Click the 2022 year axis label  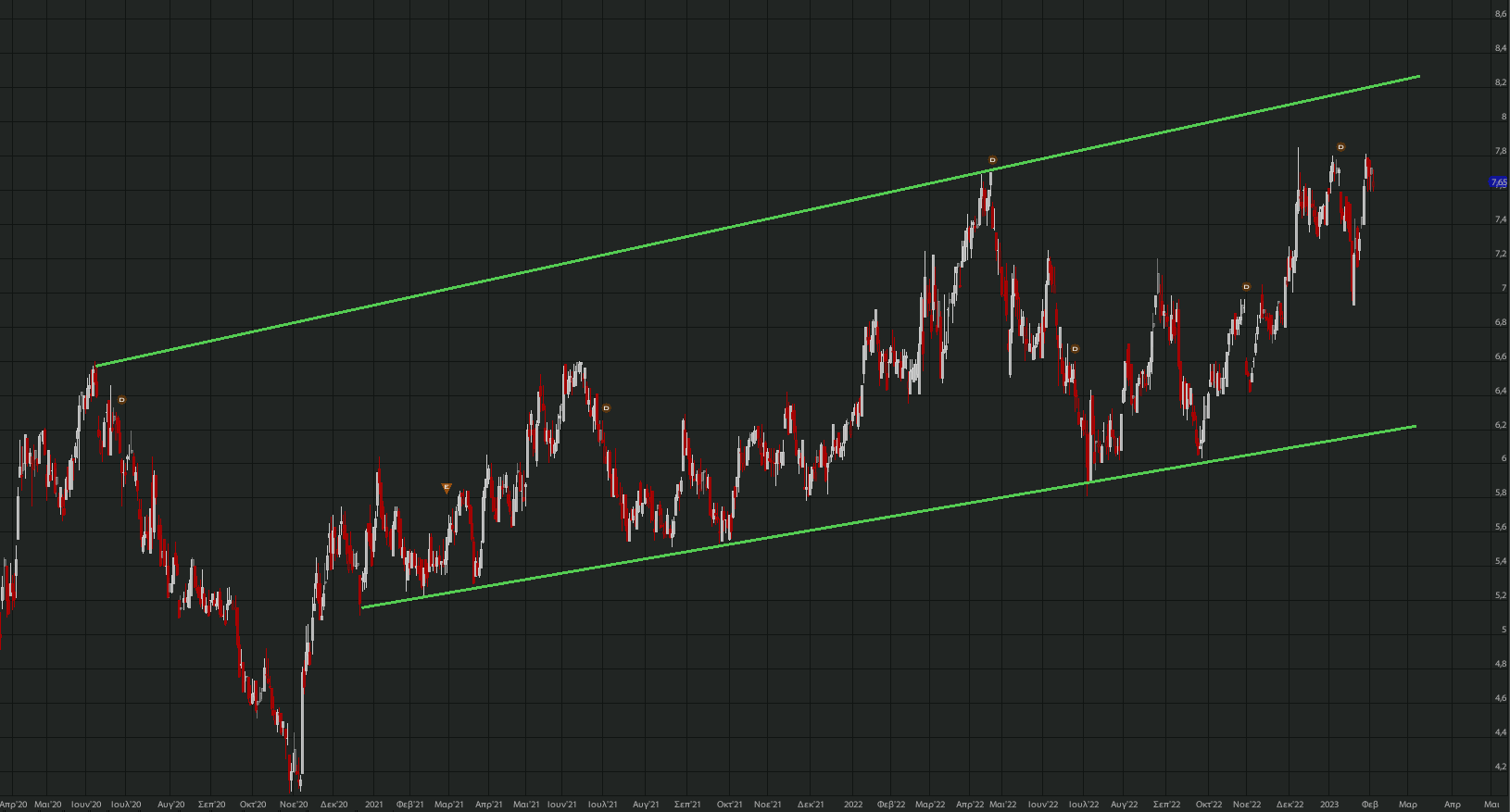point(853,805)
